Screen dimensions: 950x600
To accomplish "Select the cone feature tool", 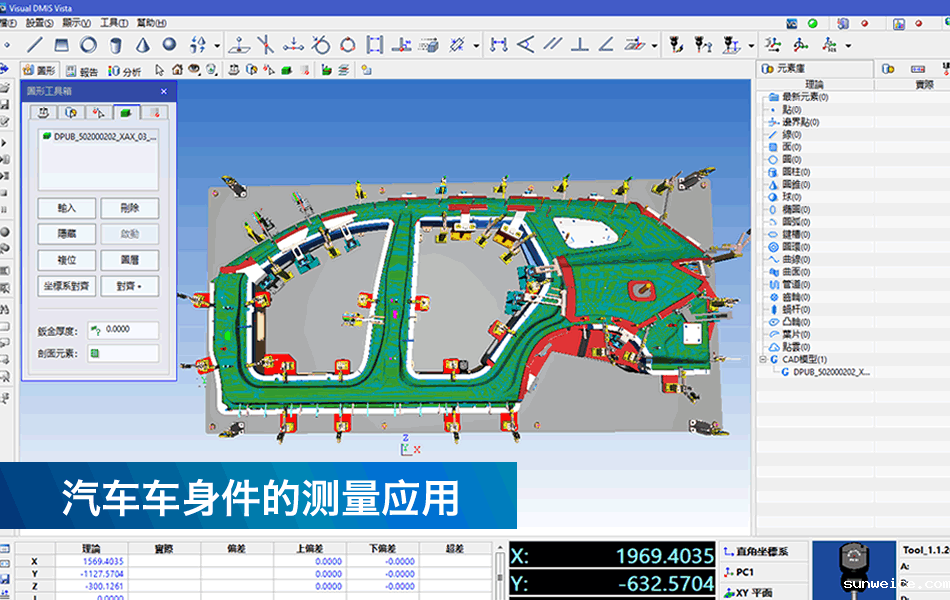I will 143,44.
